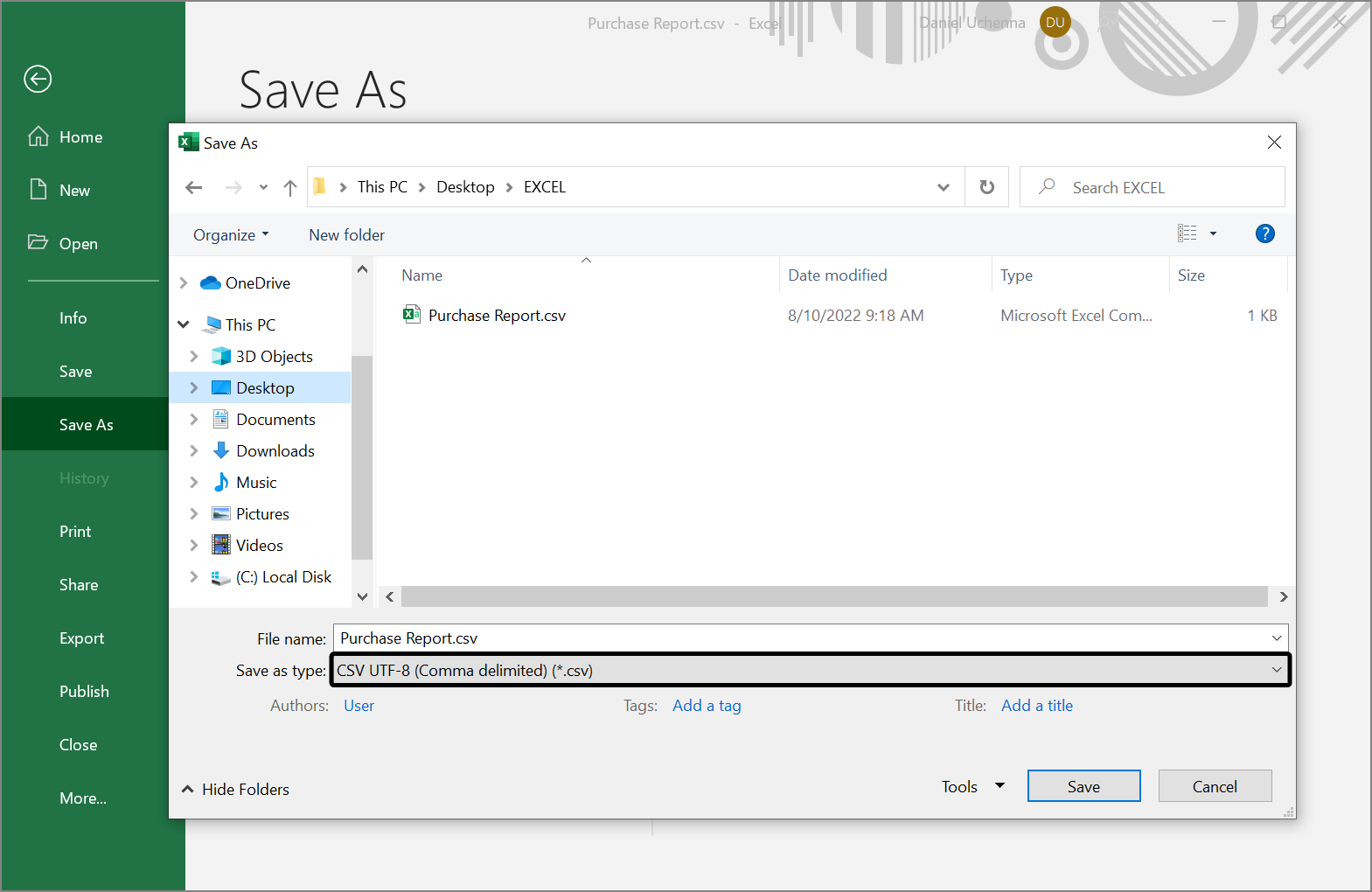The image size is (1372, 892).
Task: Select Export in backstage menu
Action: click(84, 638)
